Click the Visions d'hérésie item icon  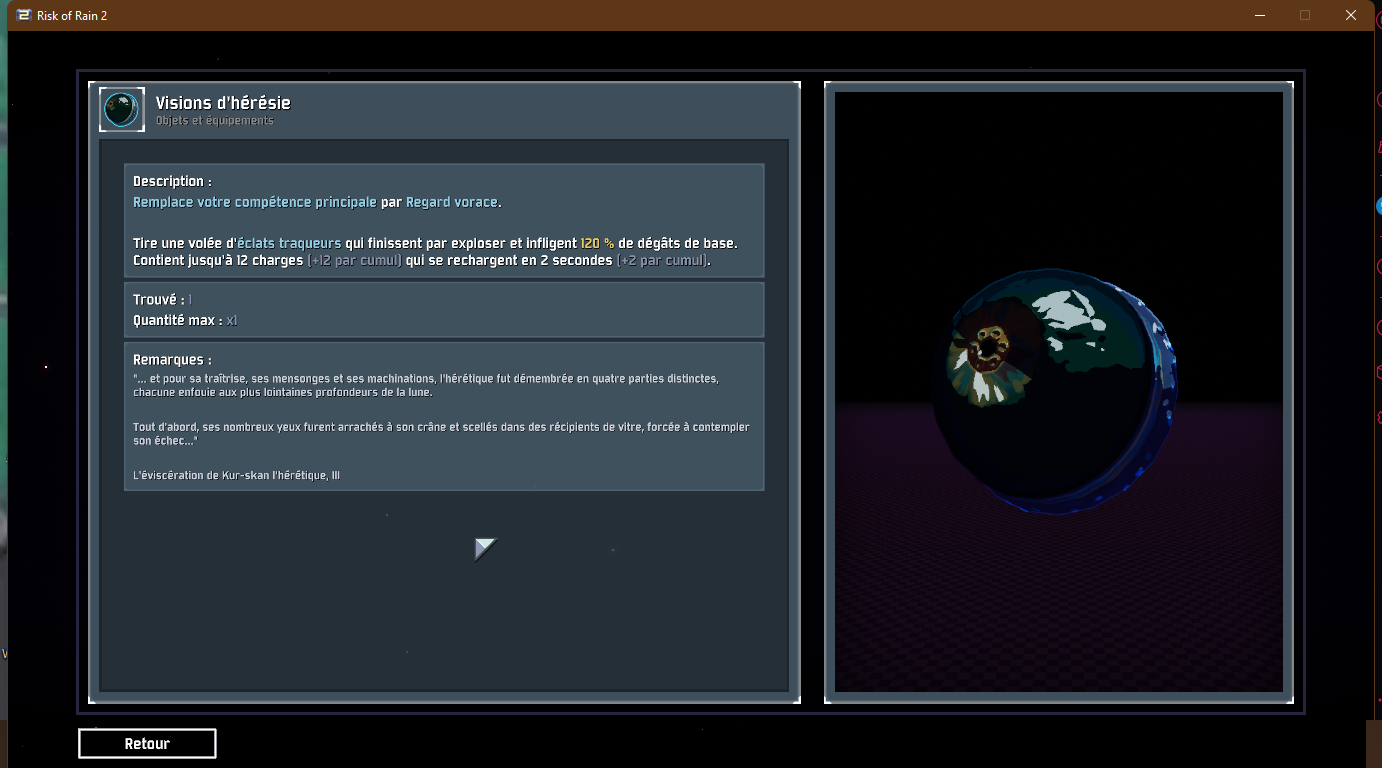point(121,109)
